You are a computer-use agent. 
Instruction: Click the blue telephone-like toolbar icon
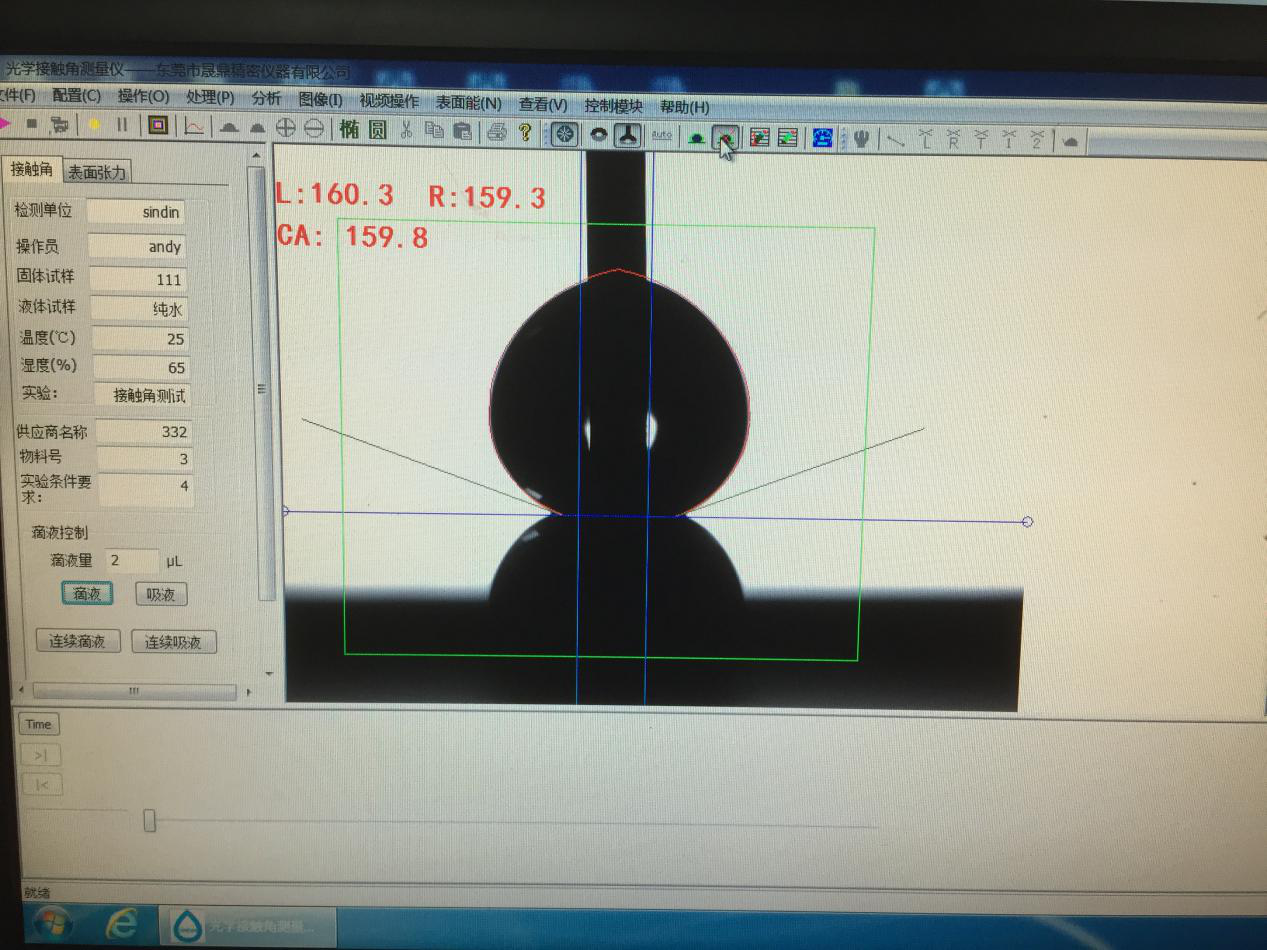pyautogui.click(x=822, y=138)
